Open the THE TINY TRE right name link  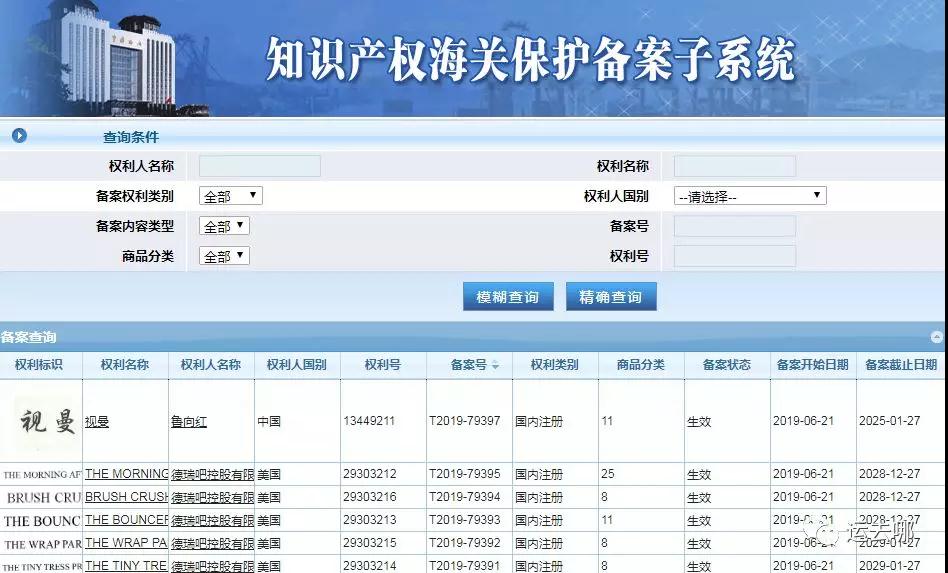(126, 566)
